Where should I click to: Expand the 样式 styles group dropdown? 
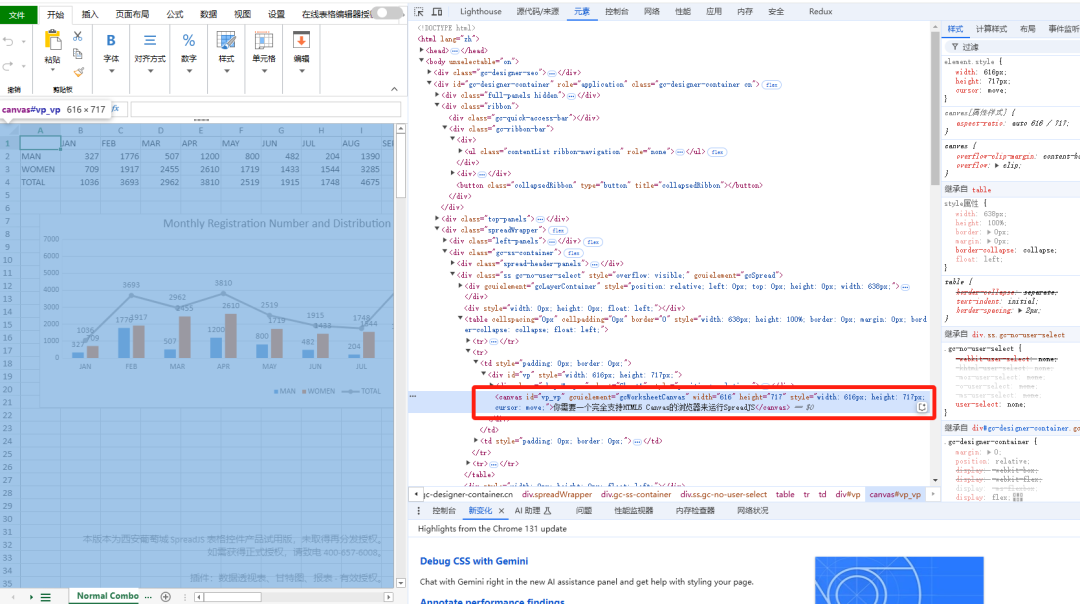pyautogui.click(x=226, y=70)
